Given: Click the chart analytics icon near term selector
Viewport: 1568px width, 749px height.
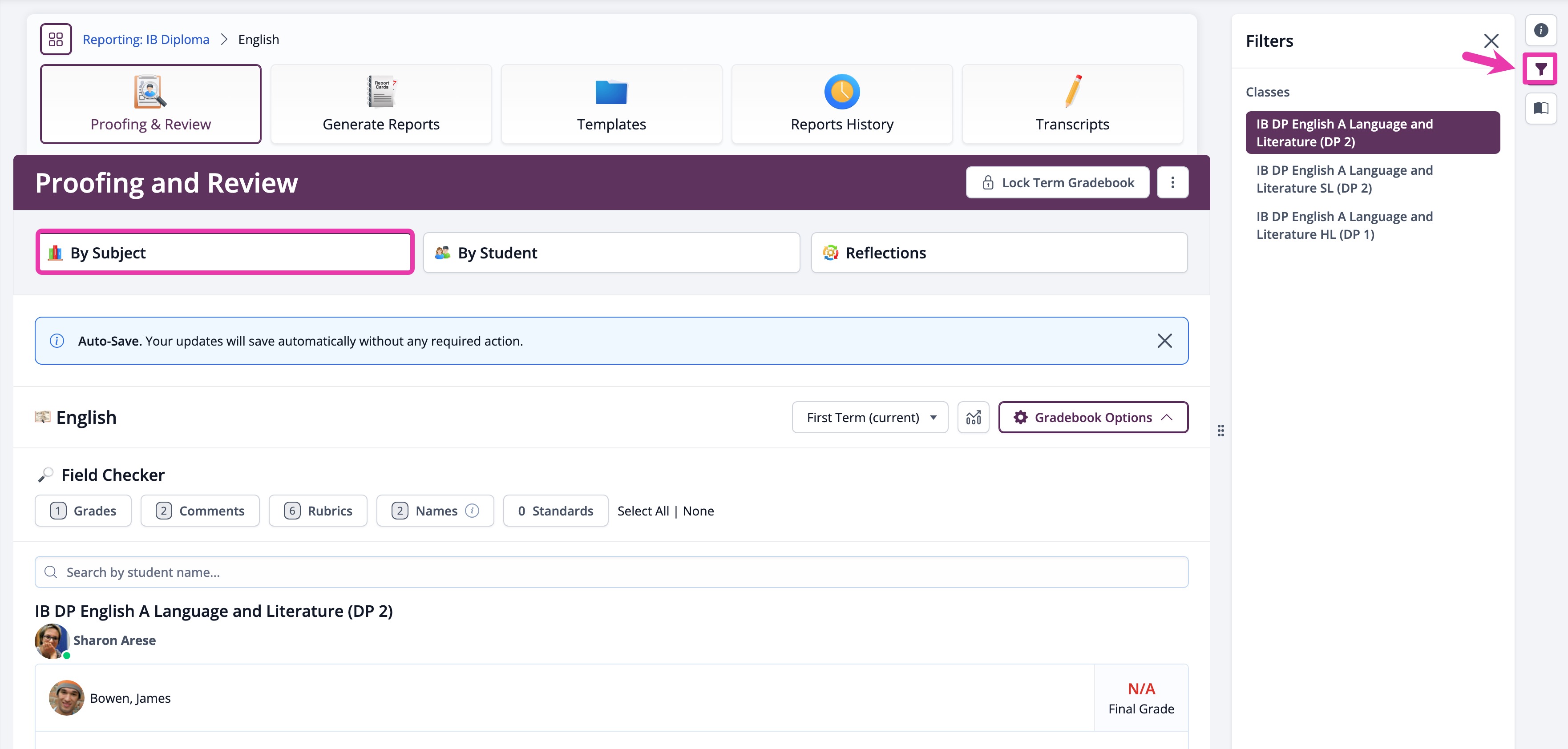Looking at the screenshot, I should click(x=973, y=417).
